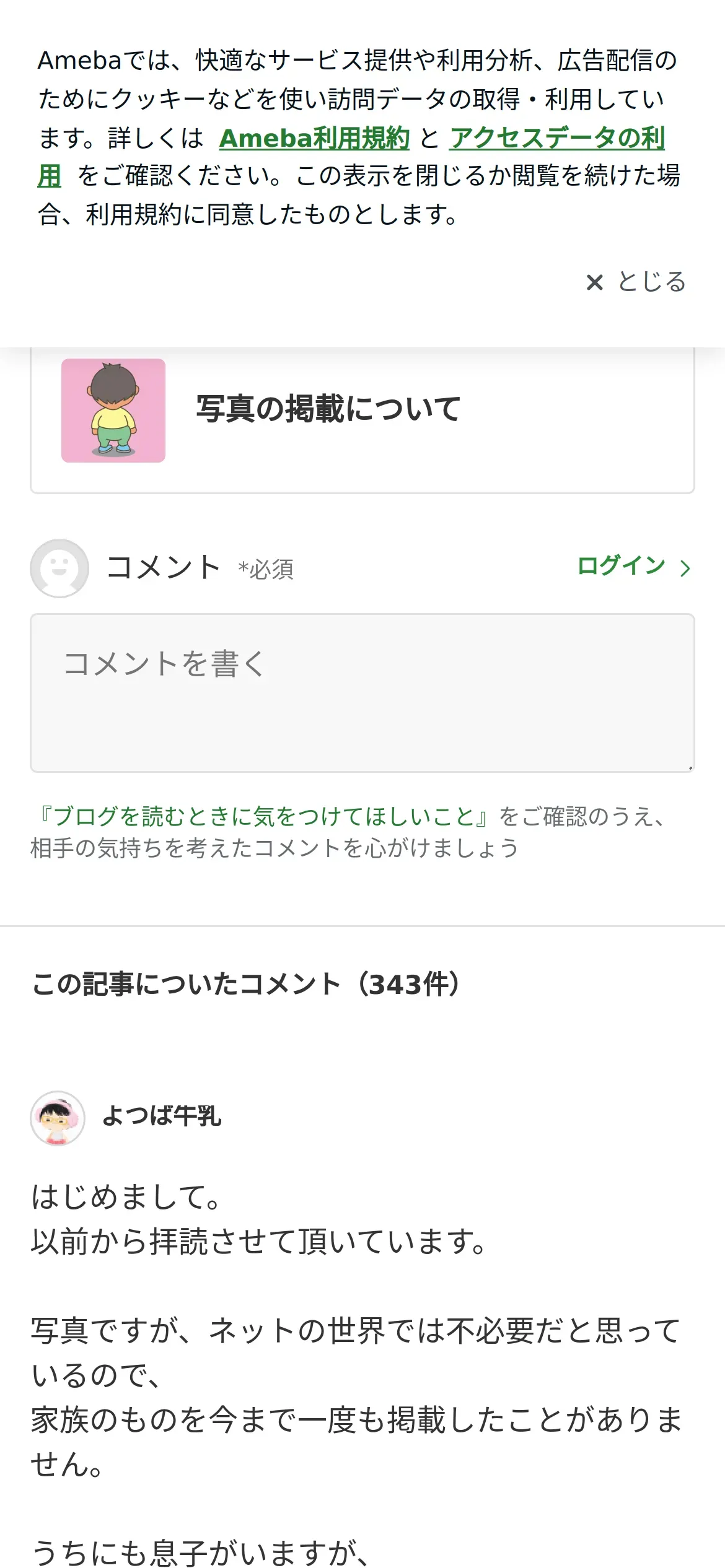Image resolution: width=725 pixels, height=1568 pixels.
Task: Click the pink child character thumbnail
Action: (x=113, y=411)
